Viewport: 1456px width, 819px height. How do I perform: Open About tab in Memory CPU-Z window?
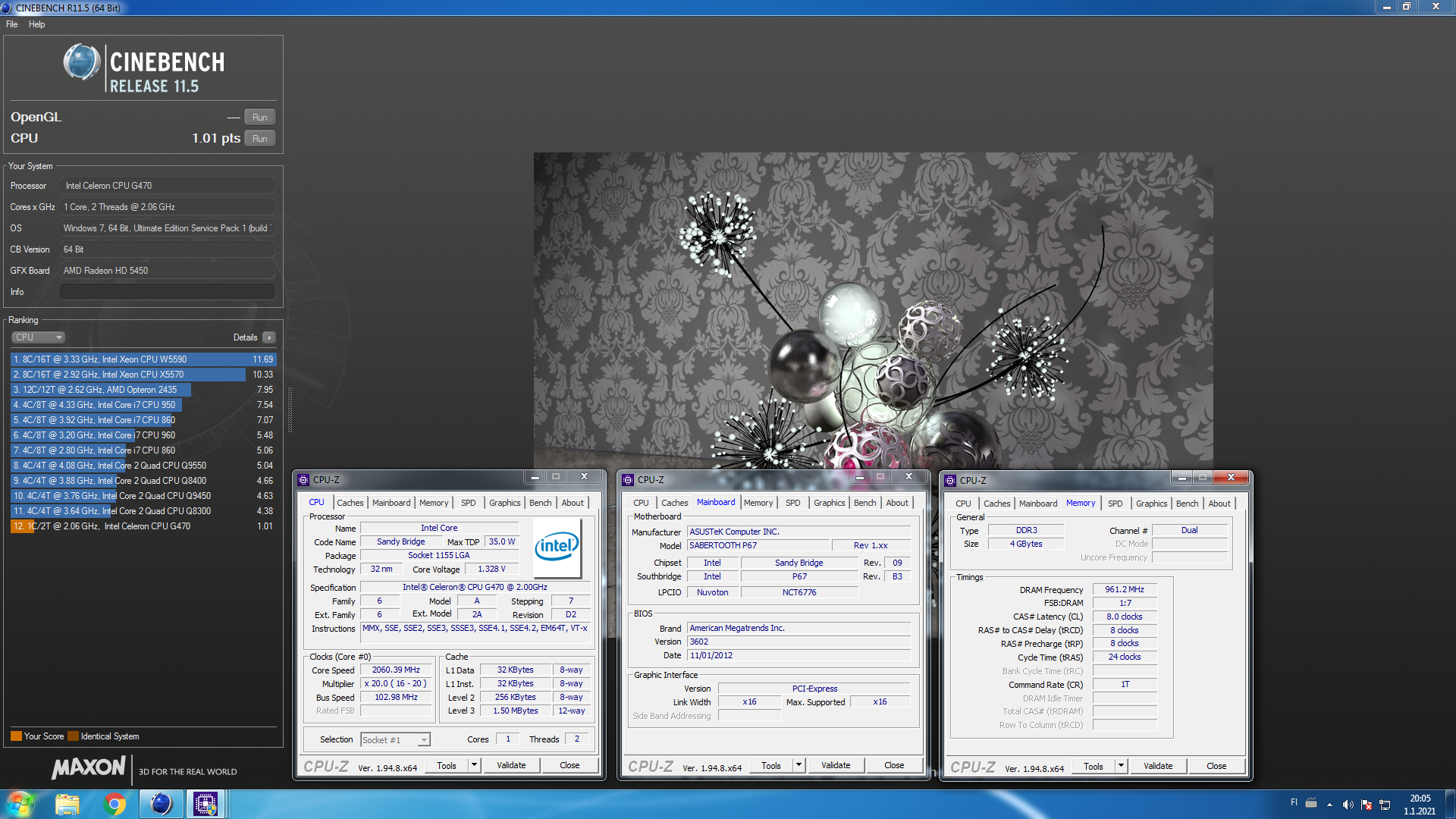coord(1219,504)
